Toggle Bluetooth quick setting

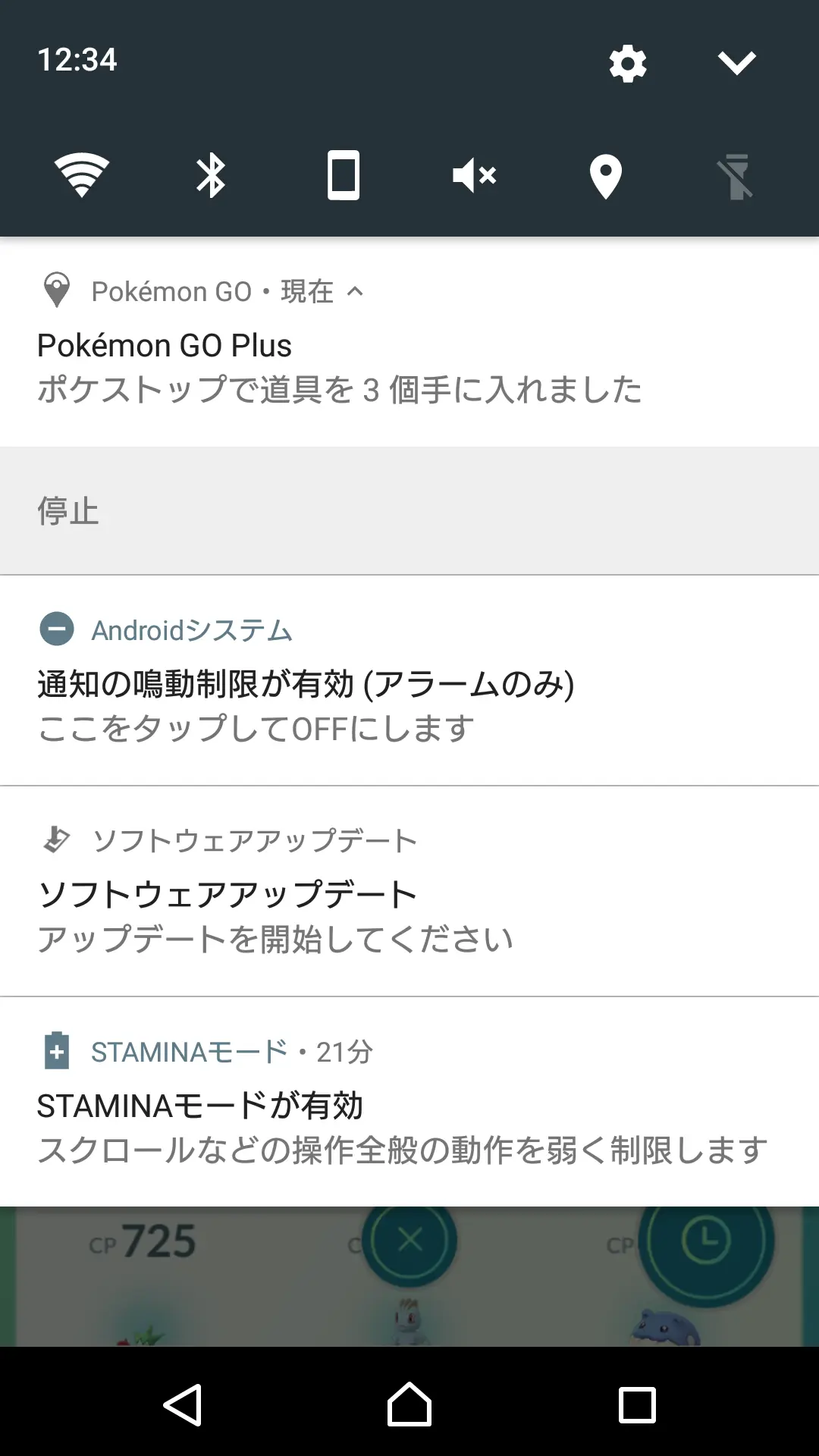click(211, 175)
